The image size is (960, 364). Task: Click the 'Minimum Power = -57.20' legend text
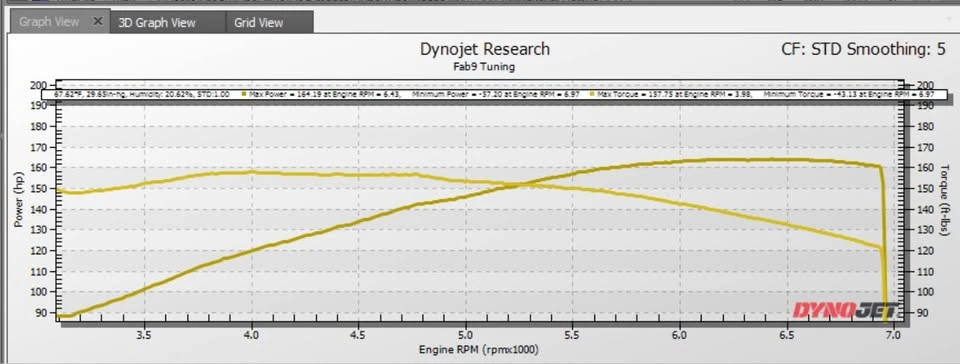pos(496,95)
